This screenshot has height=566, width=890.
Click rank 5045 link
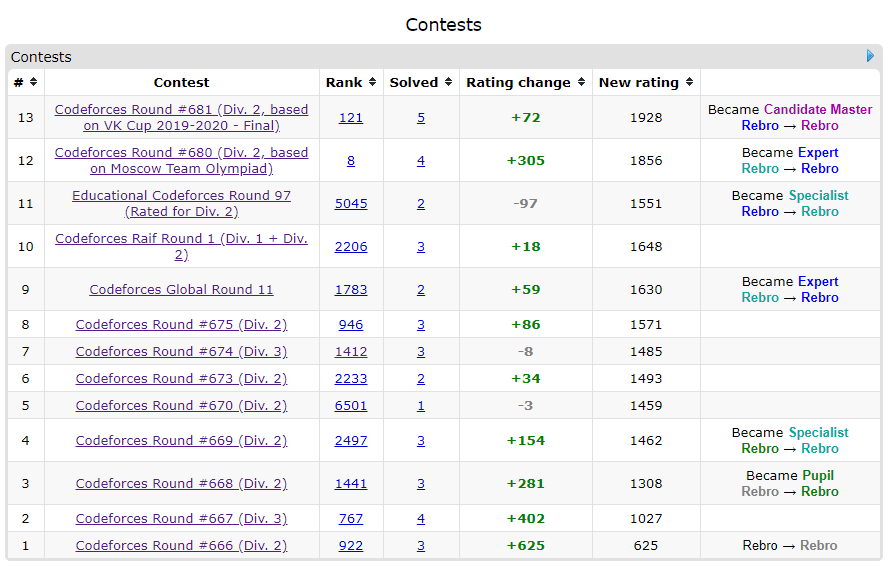351,203
